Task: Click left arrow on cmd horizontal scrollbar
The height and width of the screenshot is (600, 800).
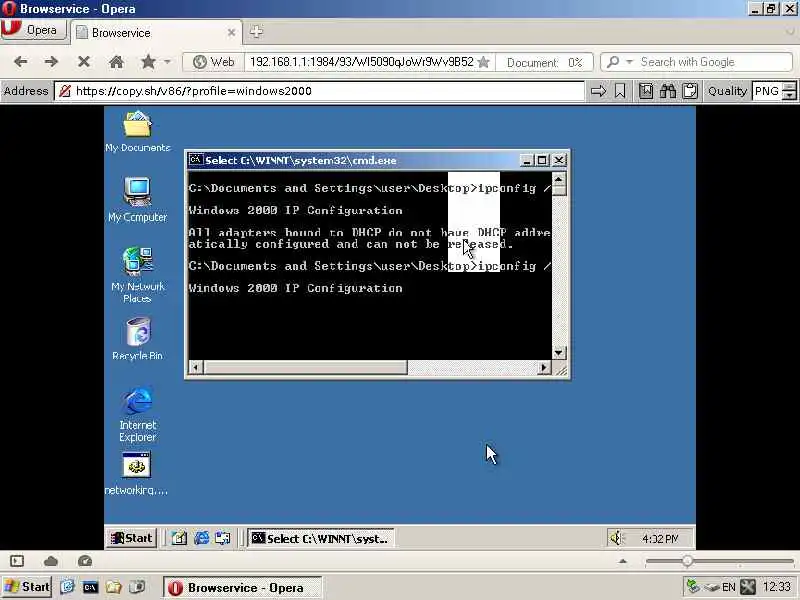Action: [x=196, y=367]
